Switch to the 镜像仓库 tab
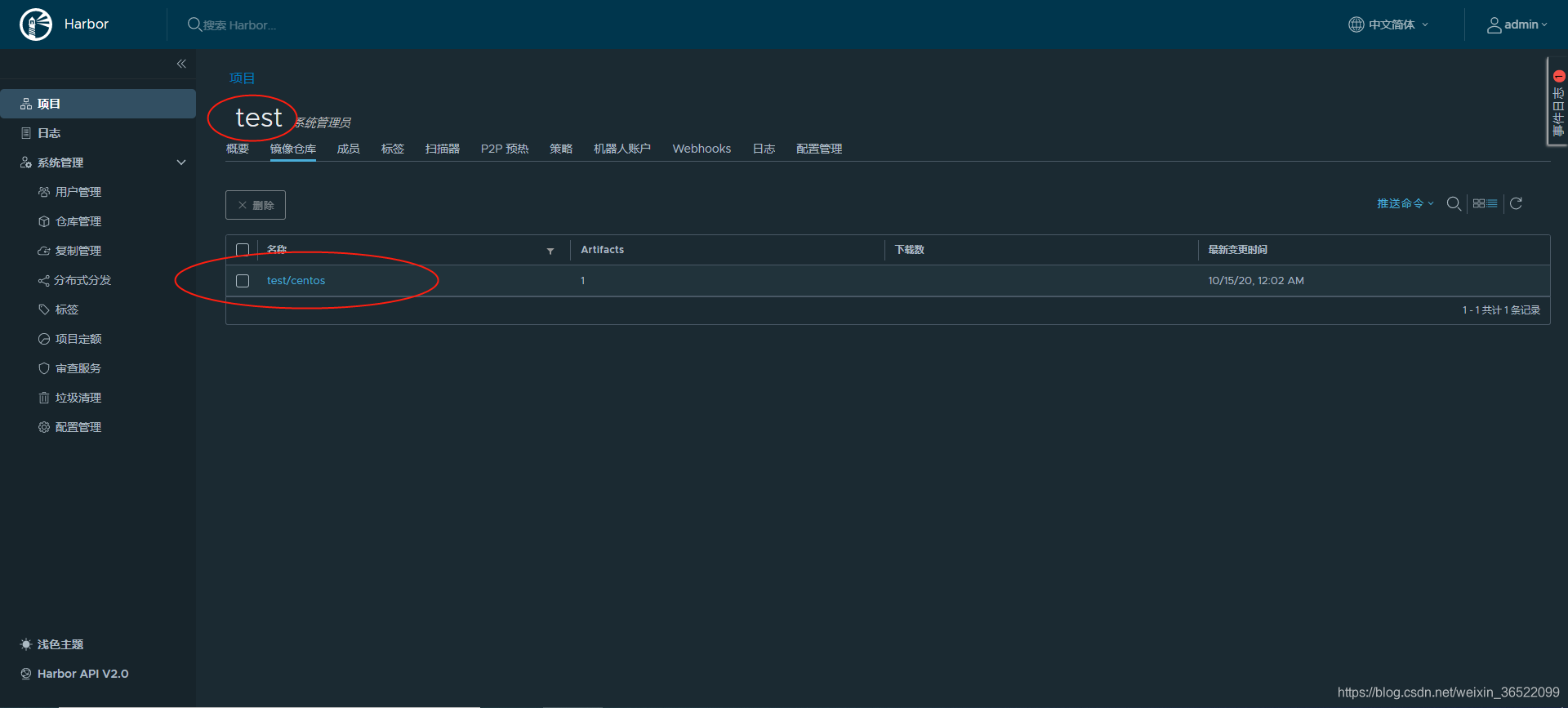Image resolution: width=1568 pixels, height=708 pixels. (x=293, y=149)
